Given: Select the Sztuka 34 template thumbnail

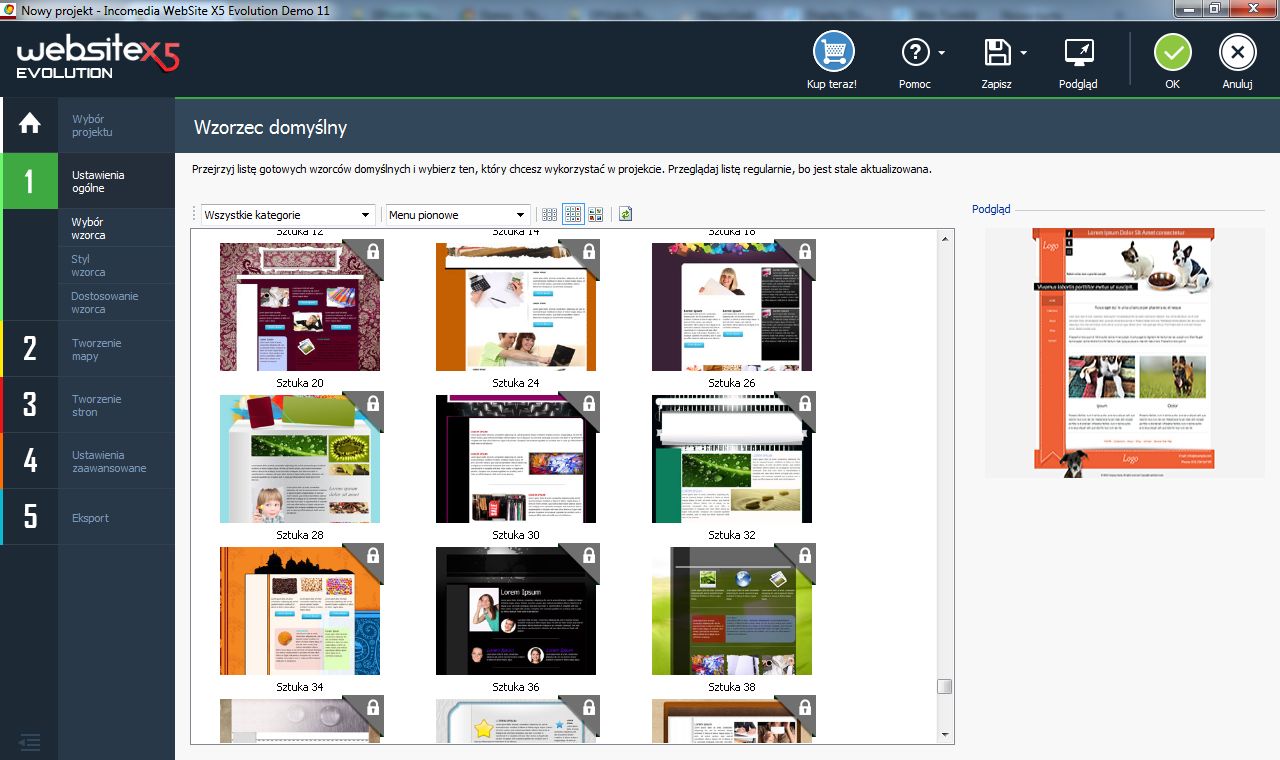Looking at the screenshot, I should tap(300, 720).
